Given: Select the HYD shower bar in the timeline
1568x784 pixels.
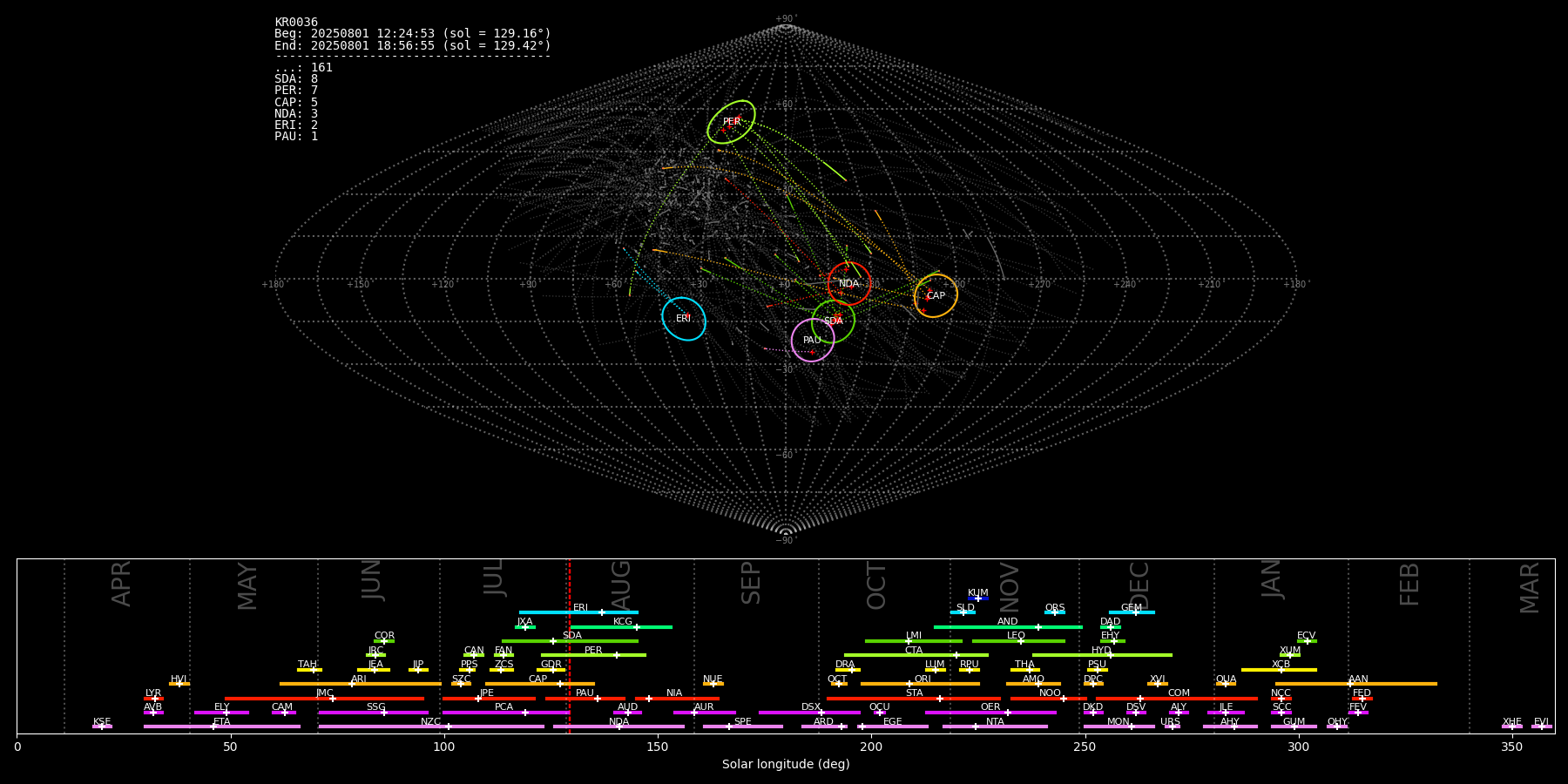Looking at the screenshot, I should coord(1102,654).
